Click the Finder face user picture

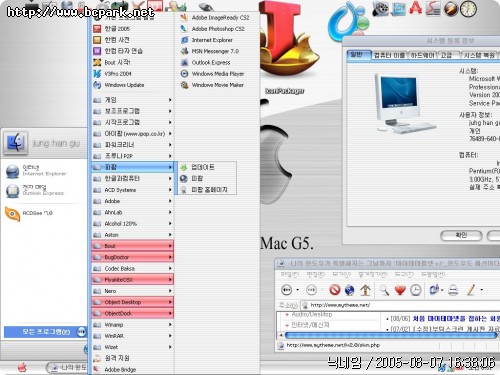[x=15, y=143]
